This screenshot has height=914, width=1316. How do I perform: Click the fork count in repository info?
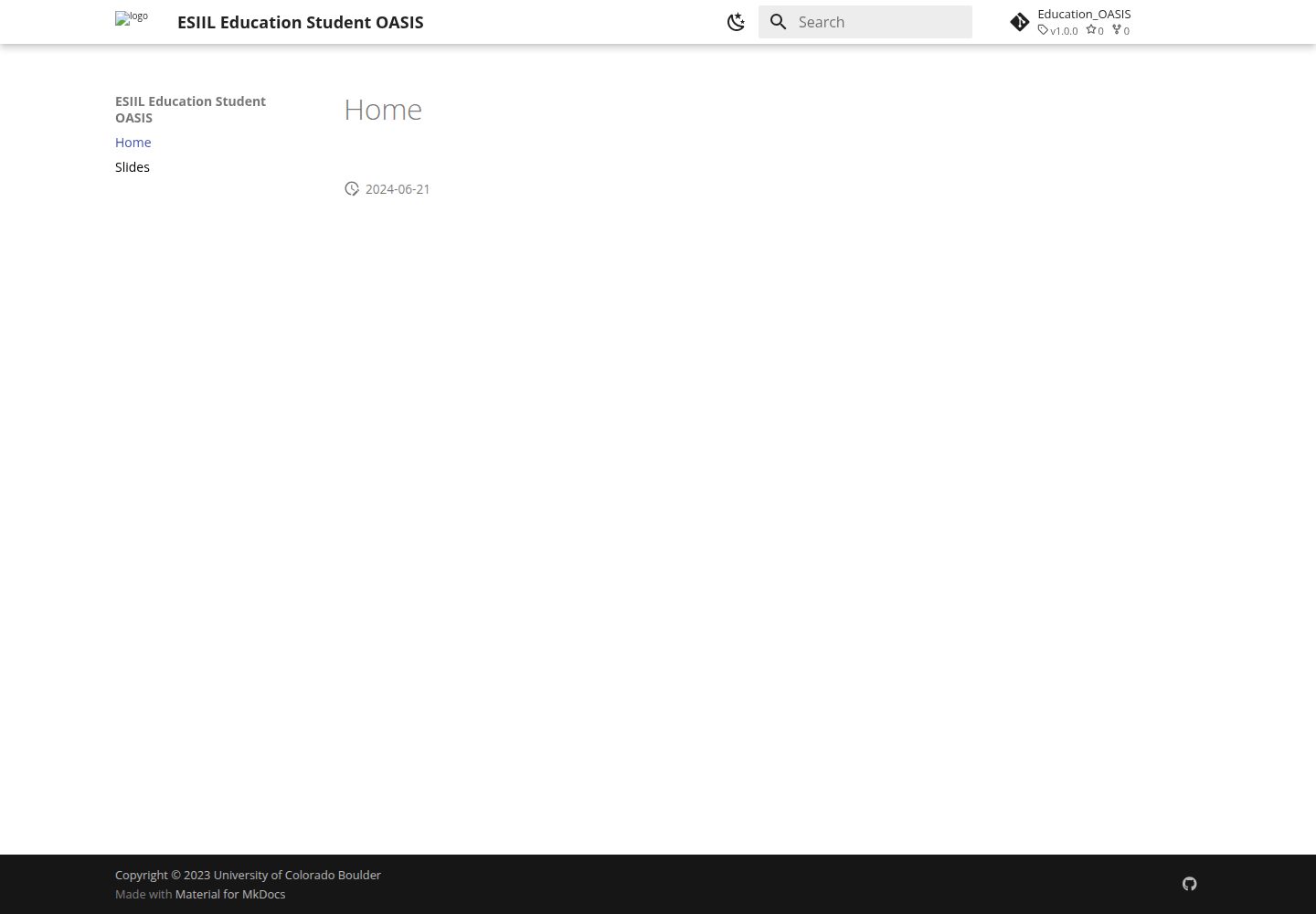(1120, 31)
